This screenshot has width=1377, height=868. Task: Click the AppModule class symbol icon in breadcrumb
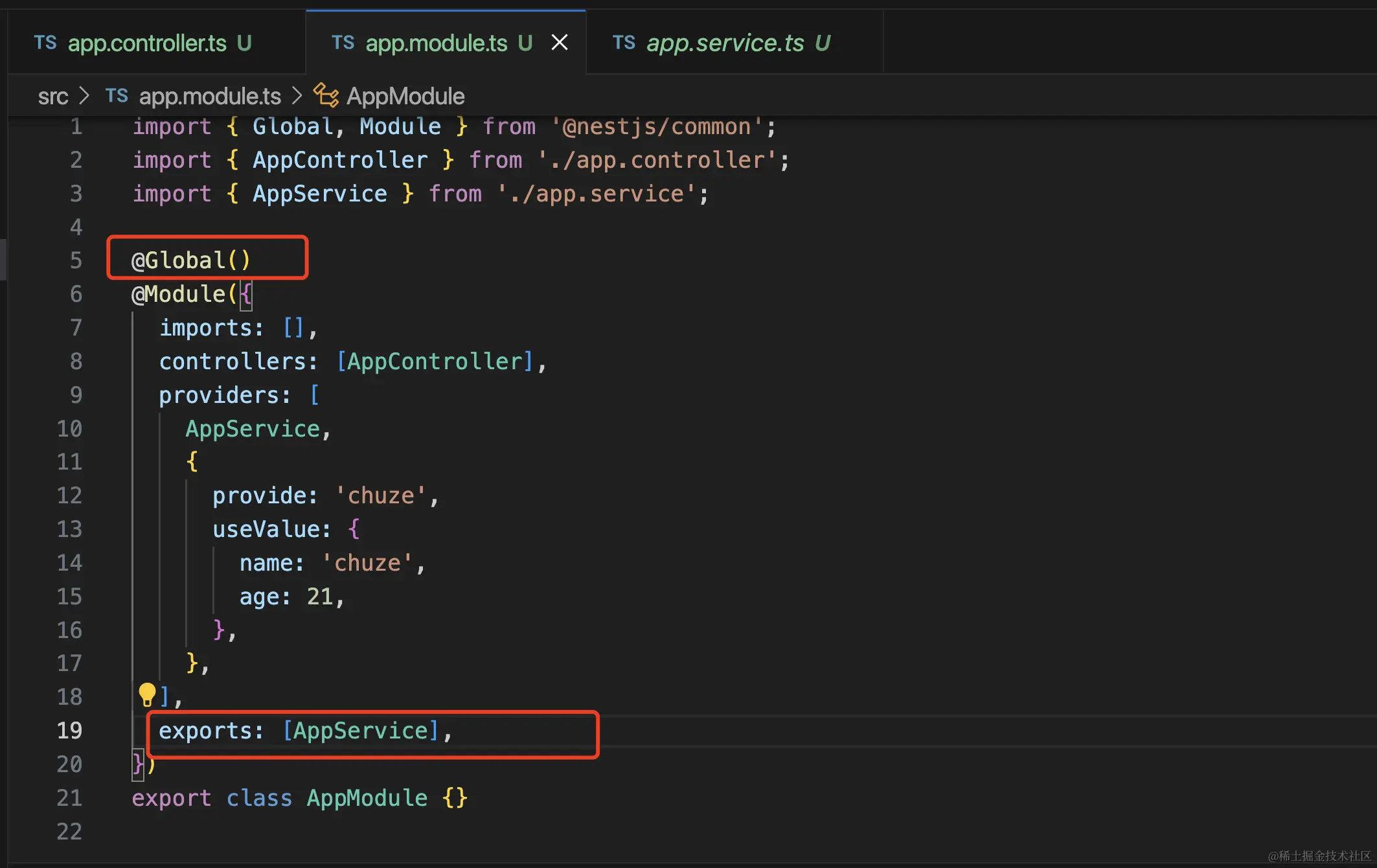tap(326, 96)
